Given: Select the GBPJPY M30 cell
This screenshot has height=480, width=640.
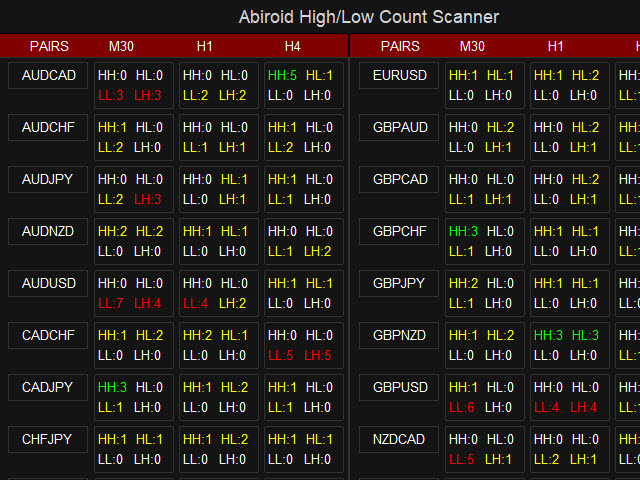Looking at the screenshot, I should click(485, 293).
